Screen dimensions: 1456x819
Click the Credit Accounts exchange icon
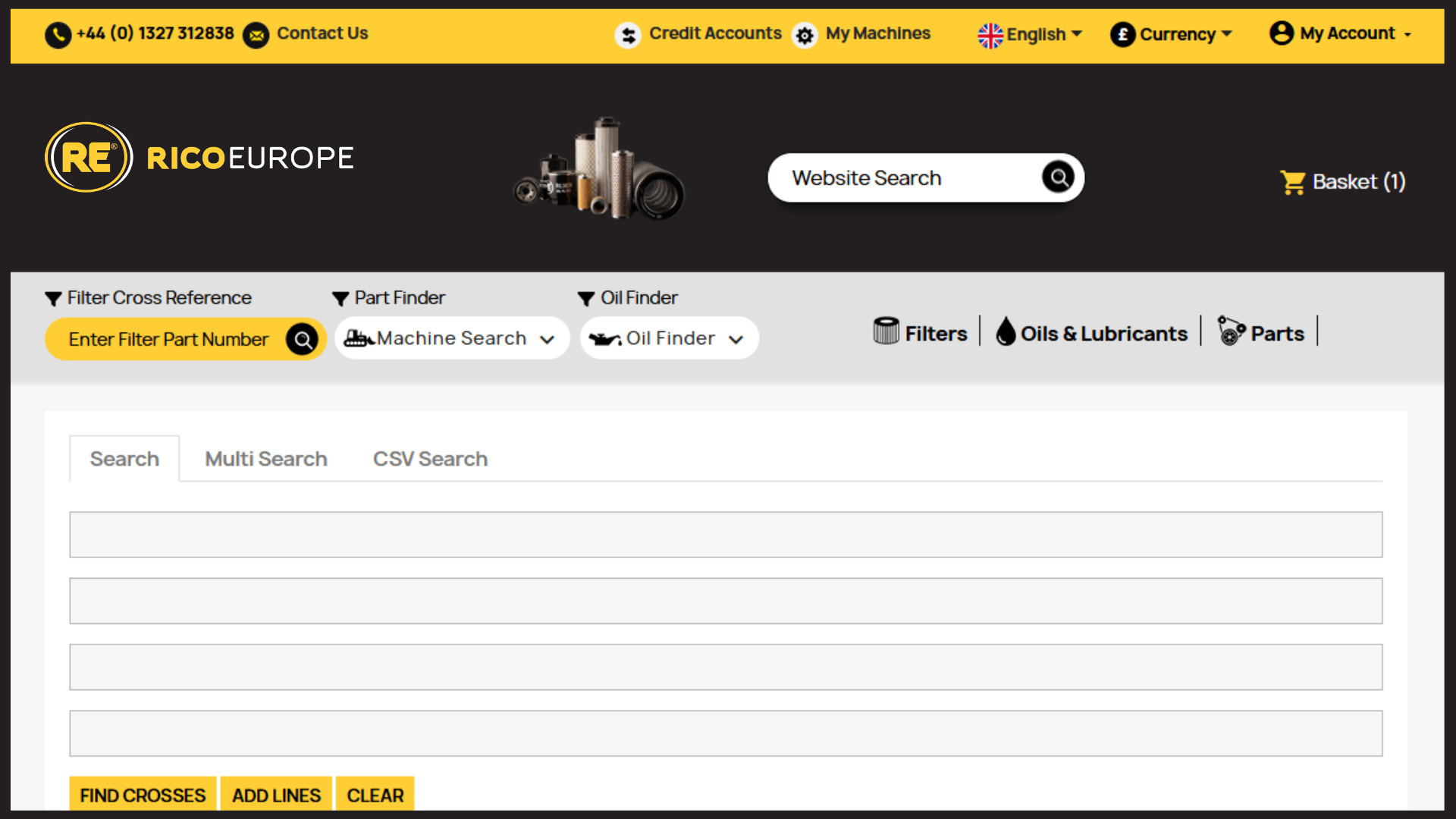pos(628,35)
